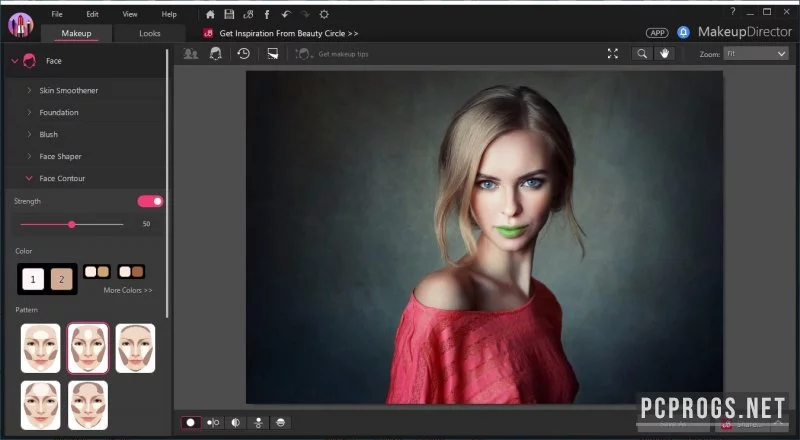Click the Save disk icon
Screen dimensions: 800x440
coord(229,14)
